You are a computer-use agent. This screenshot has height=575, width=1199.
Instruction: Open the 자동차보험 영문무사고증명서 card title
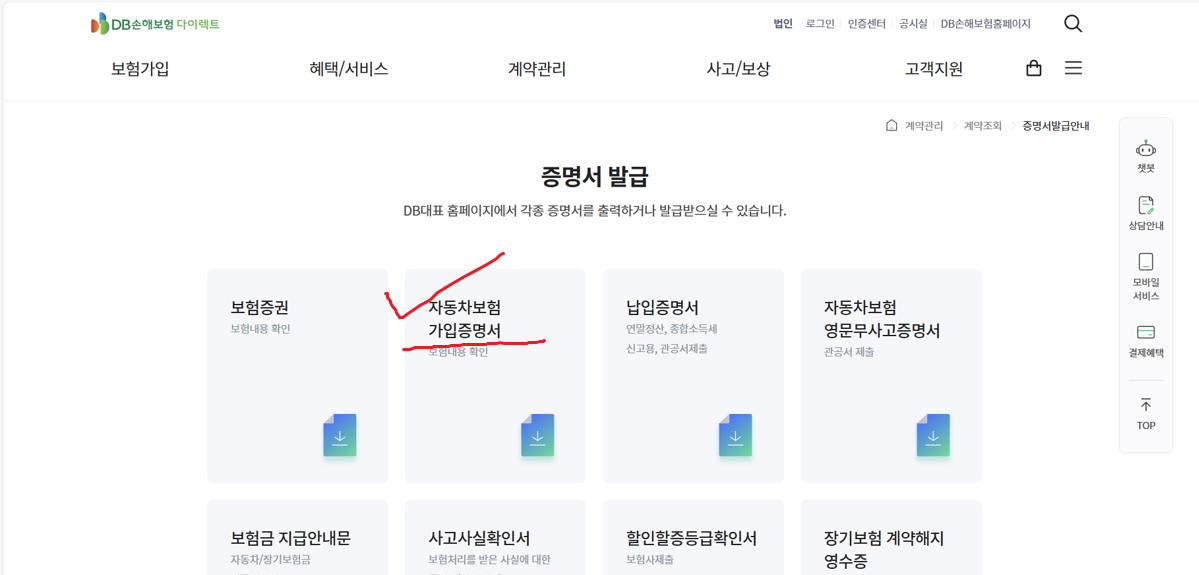point(882,319)
